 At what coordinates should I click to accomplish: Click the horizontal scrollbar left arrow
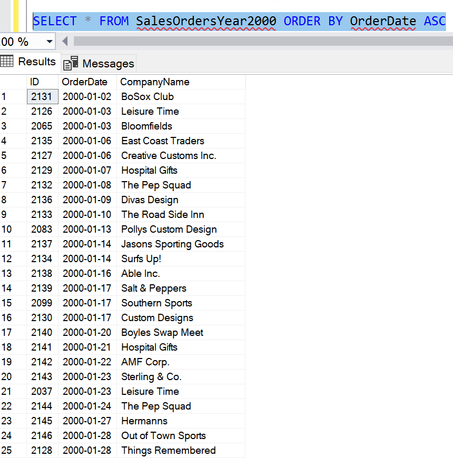tap(65, 41)
